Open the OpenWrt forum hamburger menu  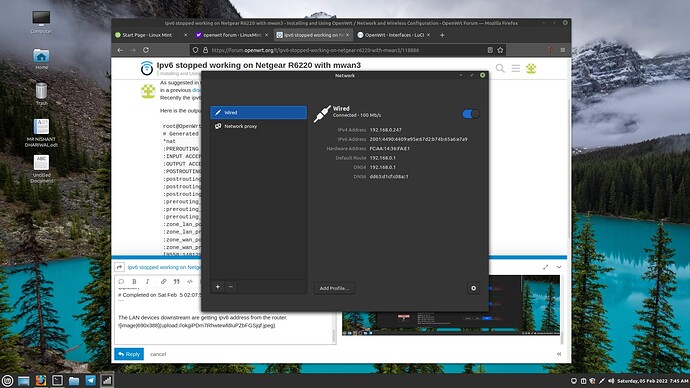(516, 68)
